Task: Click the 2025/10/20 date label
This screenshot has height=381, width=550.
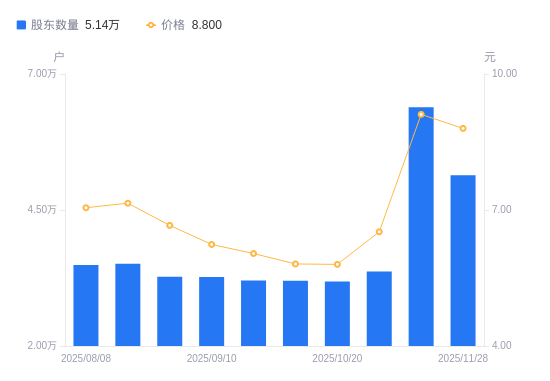Action: (x=337, y=358)
